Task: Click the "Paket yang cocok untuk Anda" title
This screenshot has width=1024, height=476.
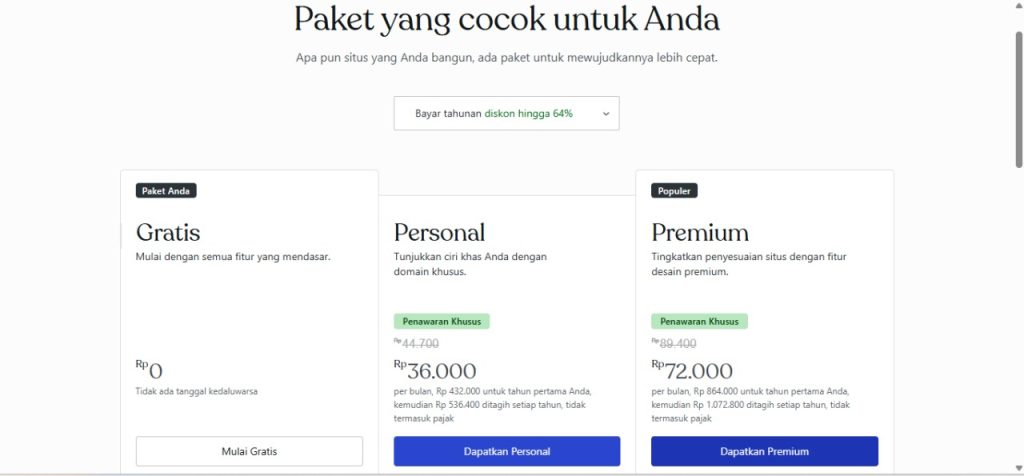Action: (506, 19)
